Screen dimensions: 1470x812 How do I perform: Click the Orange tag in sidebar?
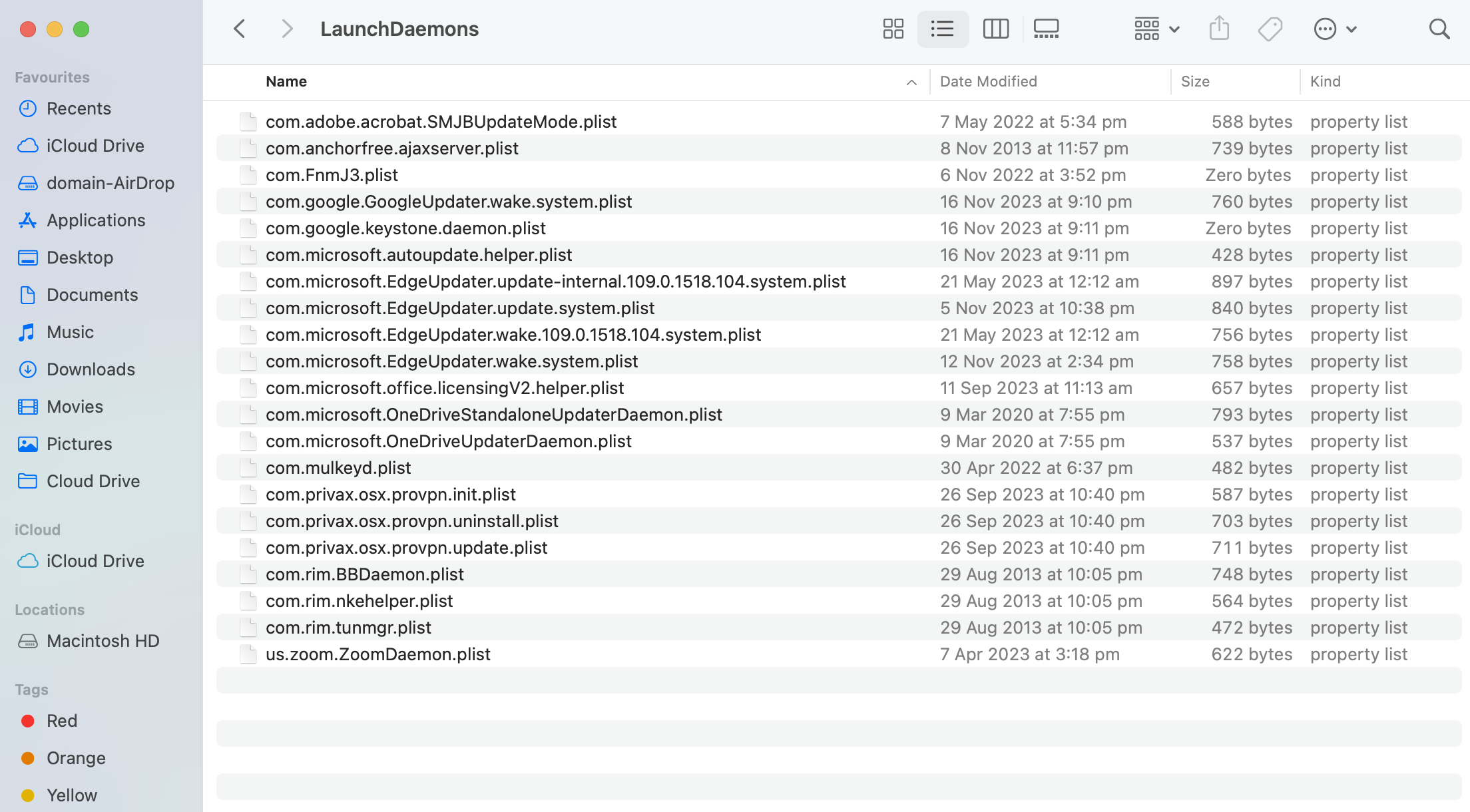click(x=76, y=758)
